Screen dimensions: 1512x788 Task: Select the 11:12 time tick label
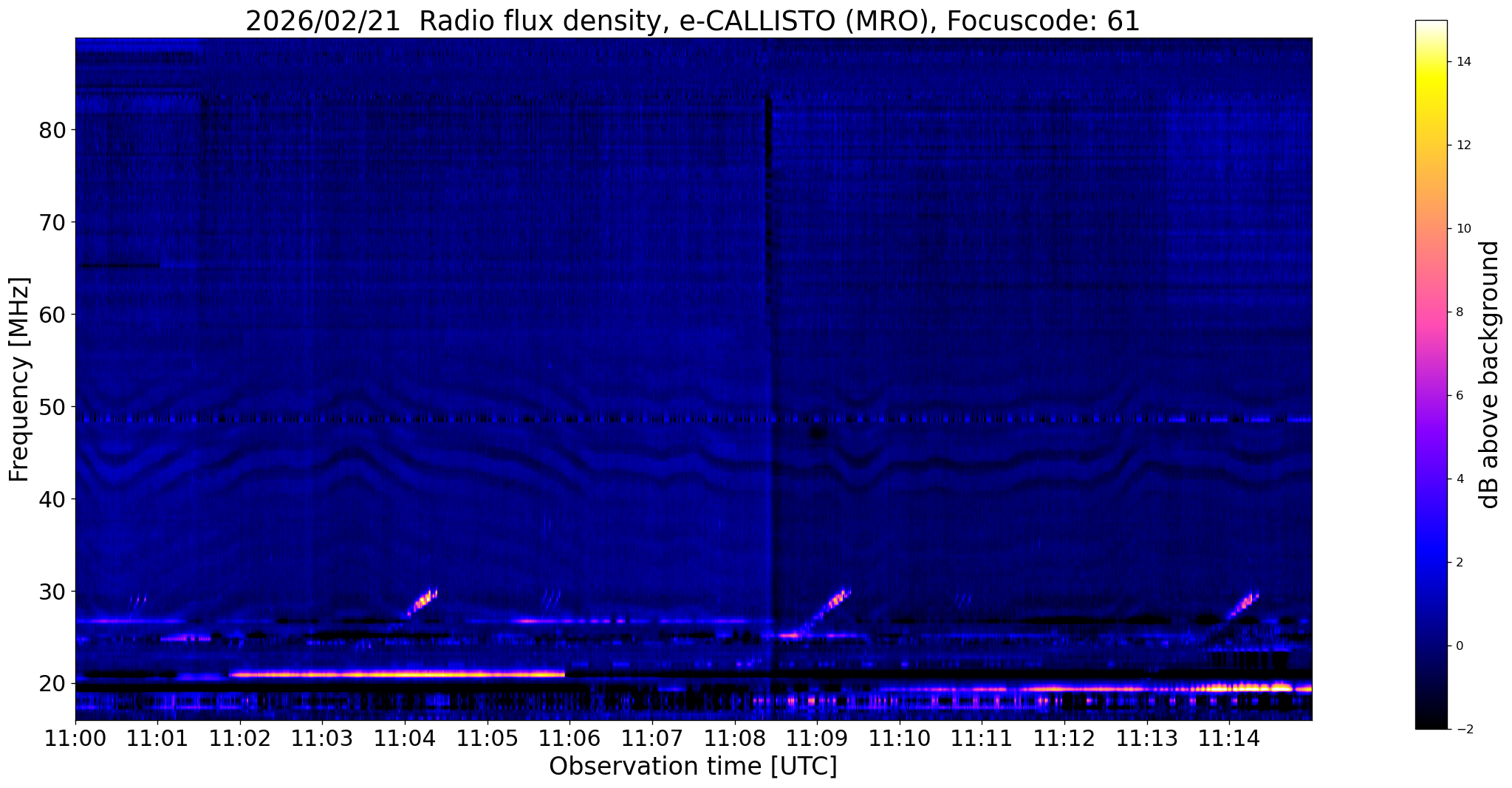(1064, 739)
